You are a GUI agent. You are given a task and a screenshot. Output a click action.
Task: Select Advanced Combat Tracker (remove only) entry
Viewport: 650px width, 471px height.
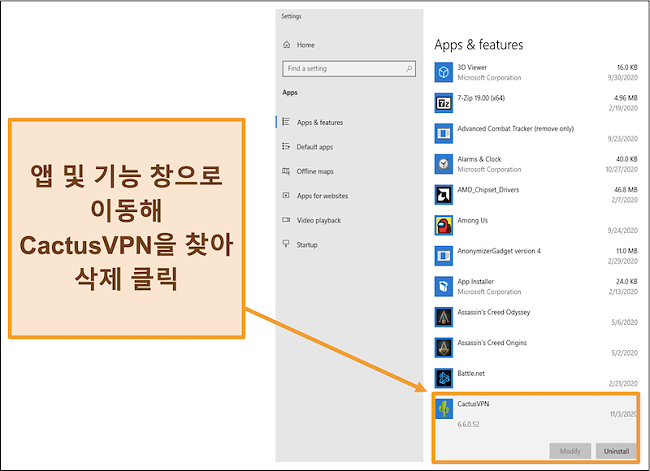(515, 129)
